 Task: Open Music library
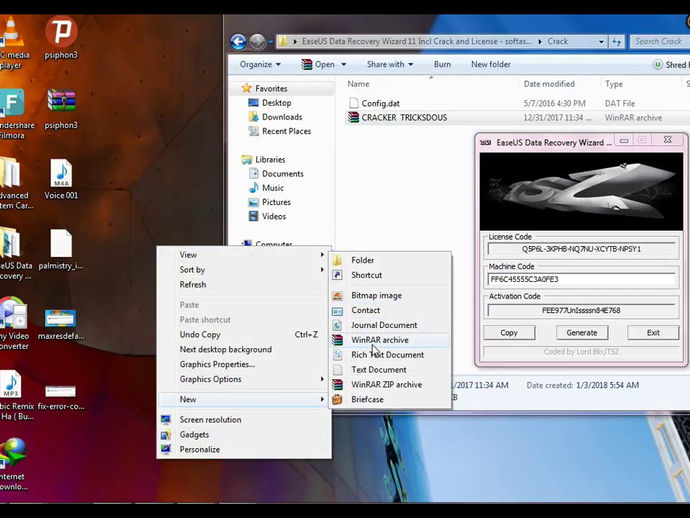click(x=273, y=188)
